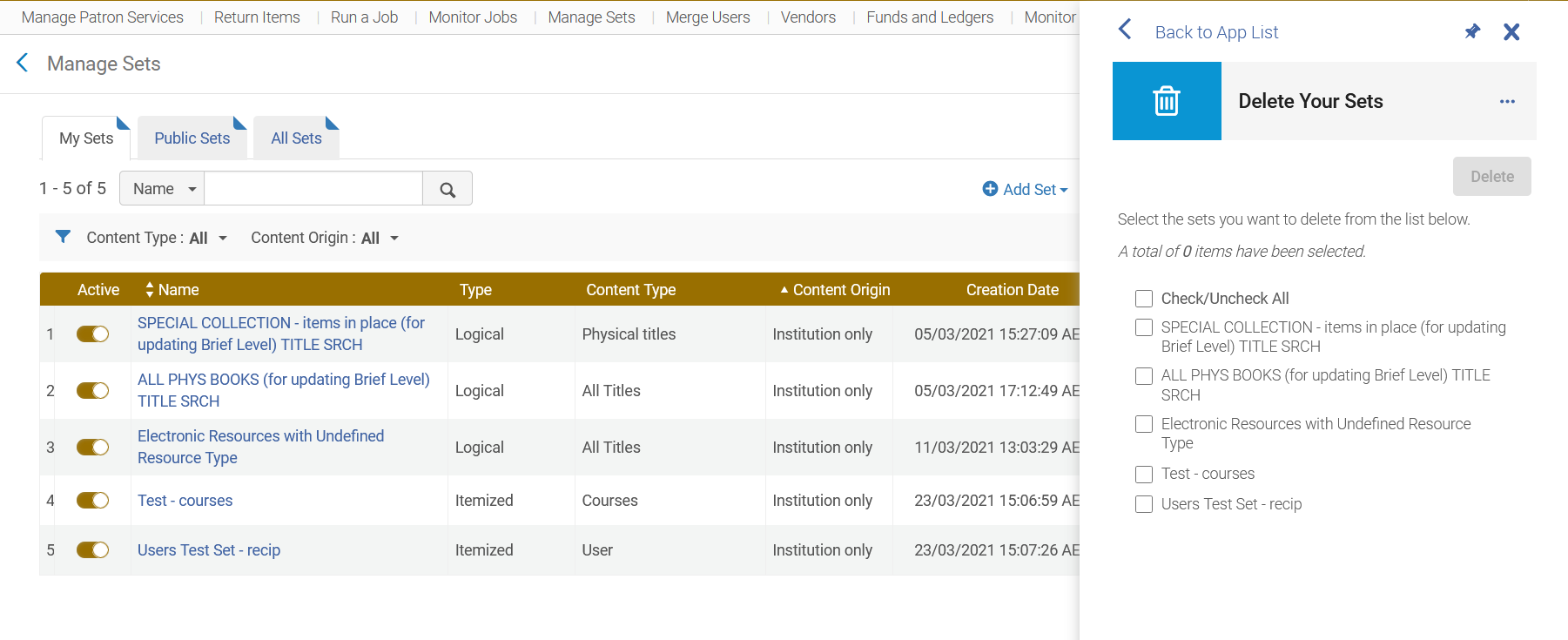Check Users Test Set - recip for deletion
This screenshot has height=640, width=1568.
point(1144,504)
